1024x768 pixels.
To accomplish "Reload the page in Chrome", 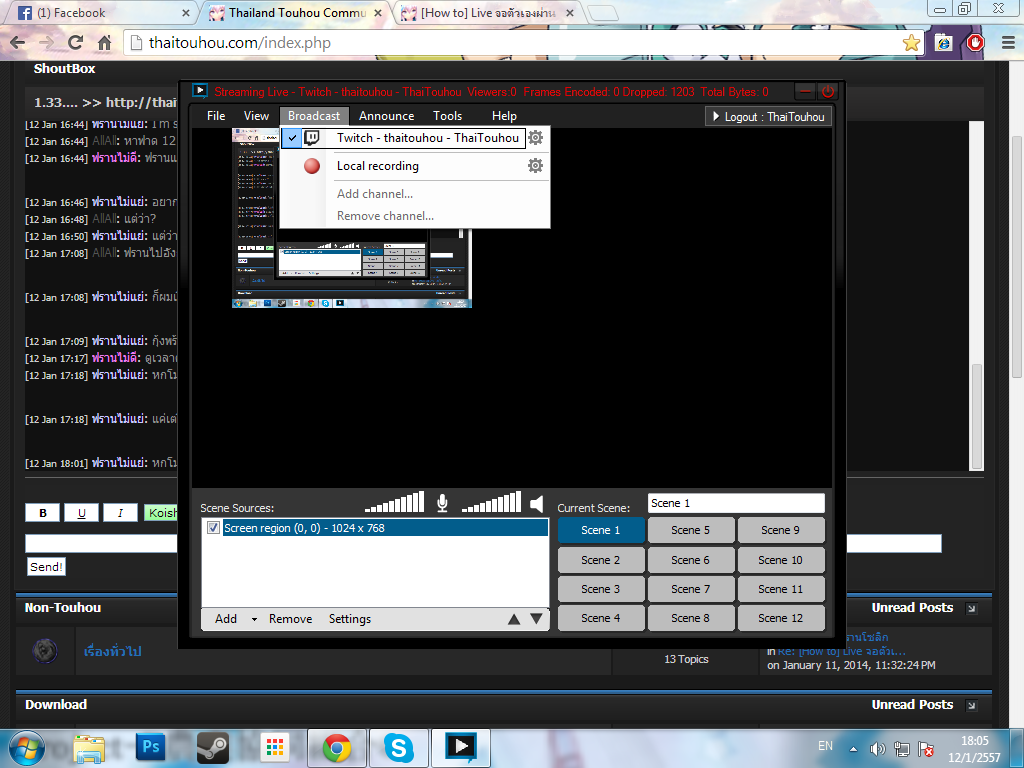I will (76, 42).
